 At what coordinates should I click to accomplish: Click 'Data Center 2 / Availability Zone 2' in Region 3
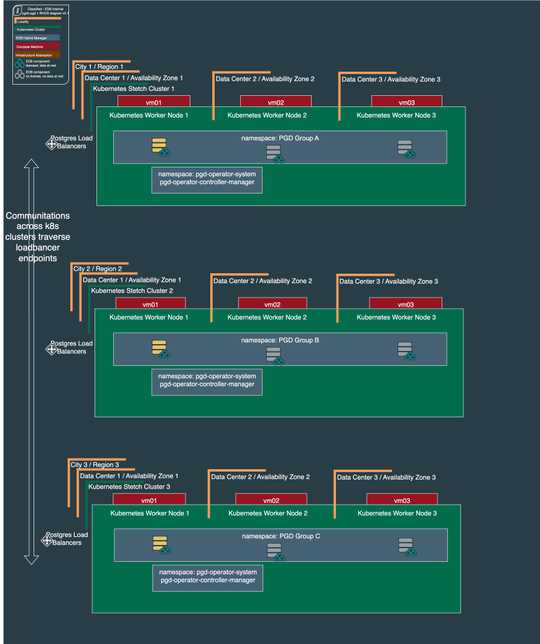260,477
